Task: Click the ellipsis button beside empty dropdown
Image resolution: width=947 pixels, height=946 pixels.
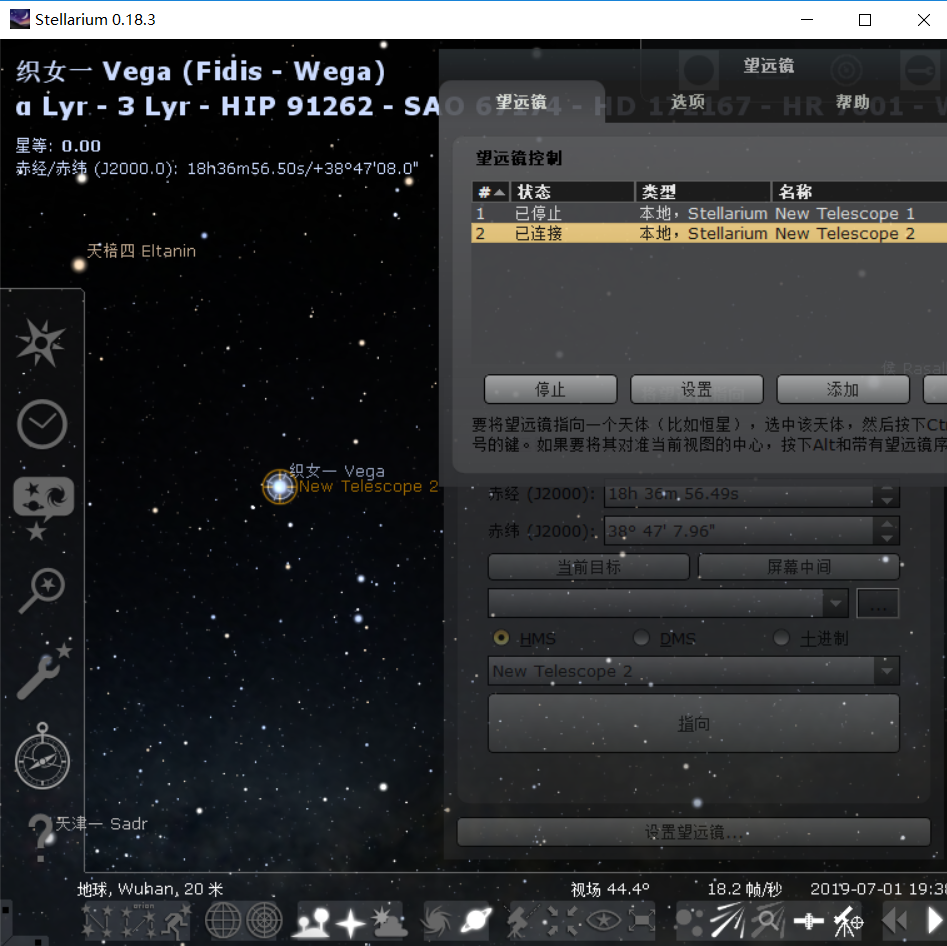Action: (x=878, y=603)
